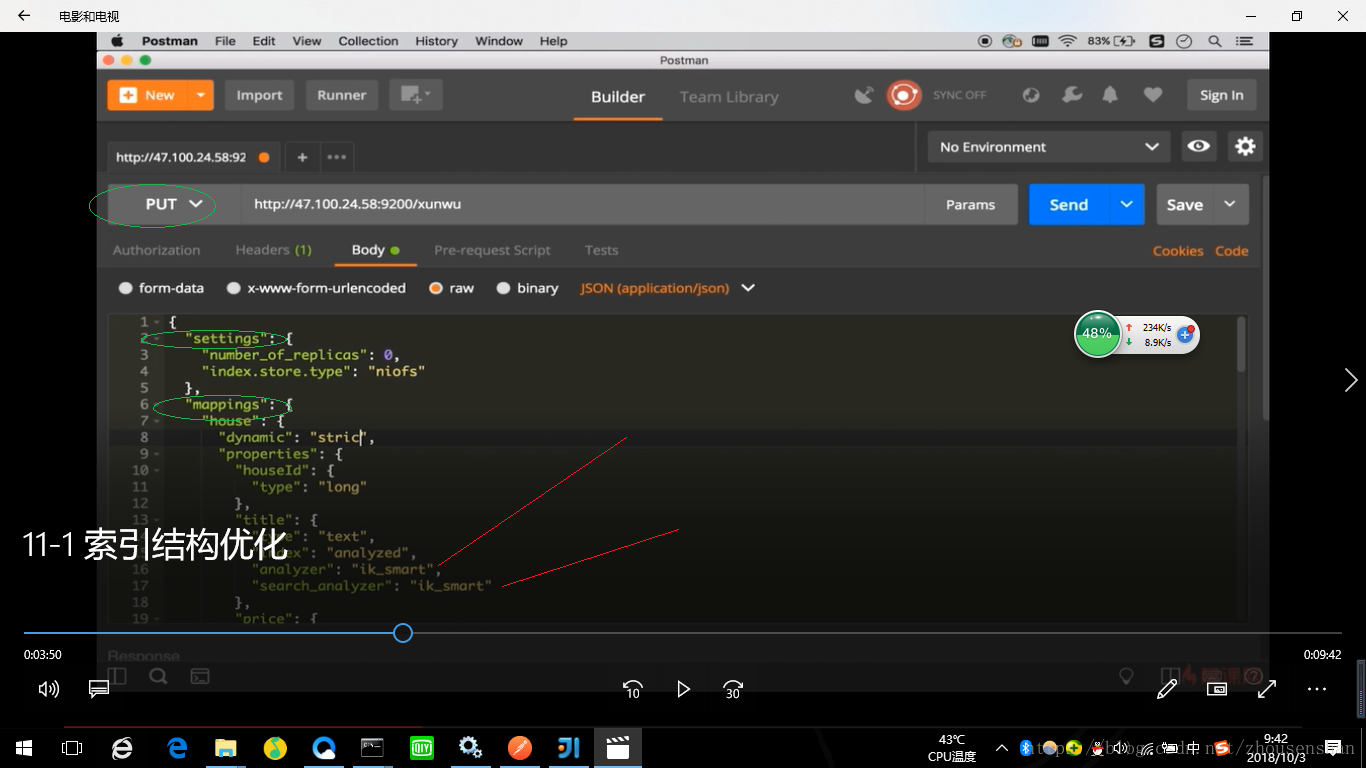Click the Save button

point(1185,204)
